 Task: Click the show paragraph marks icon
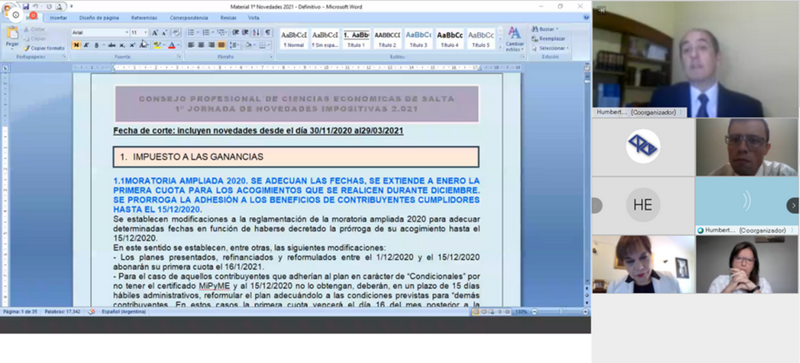(x=268, y=33)
